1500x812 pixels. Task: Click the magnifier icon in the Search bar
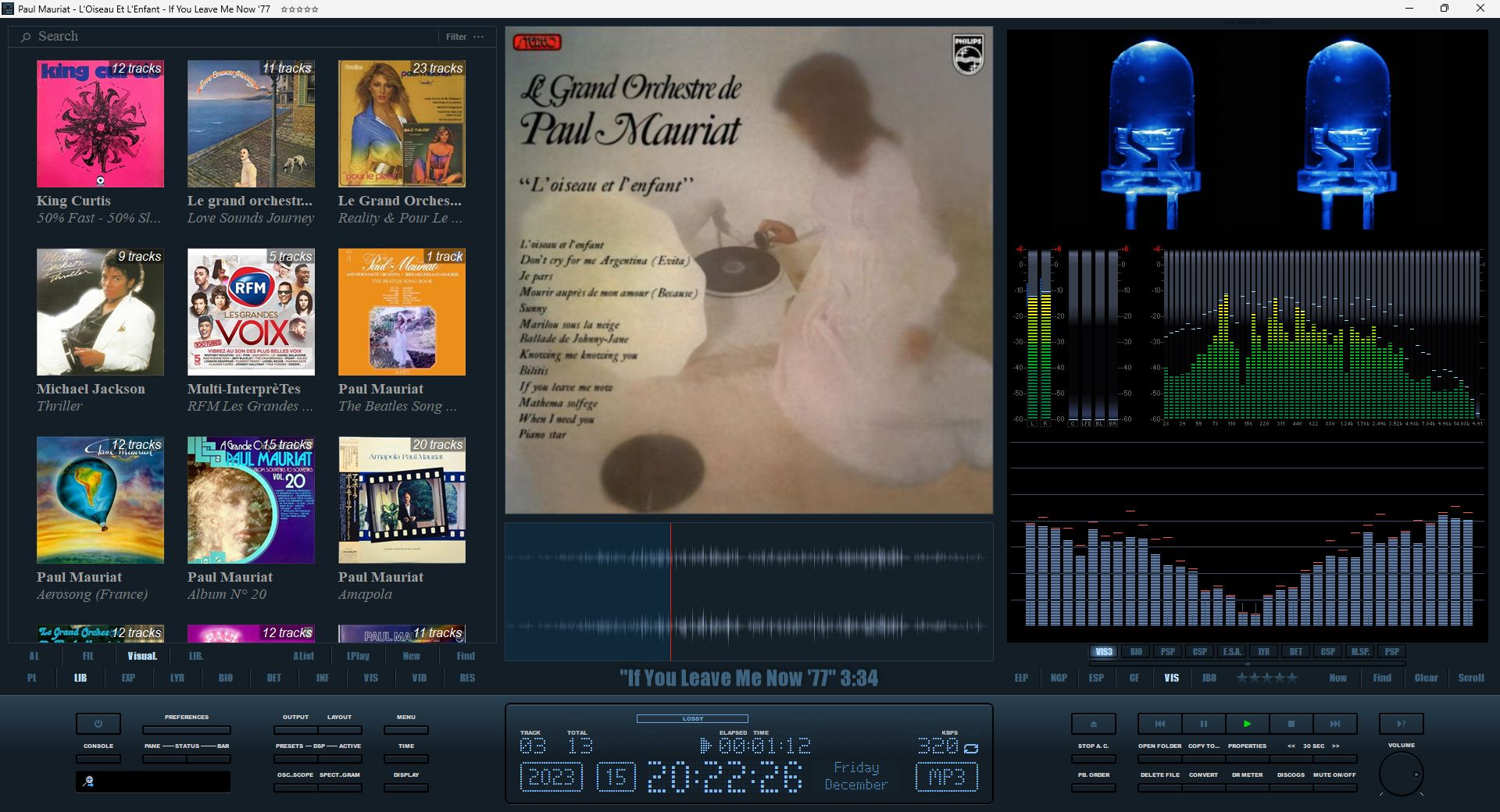(x=26, y=37)
